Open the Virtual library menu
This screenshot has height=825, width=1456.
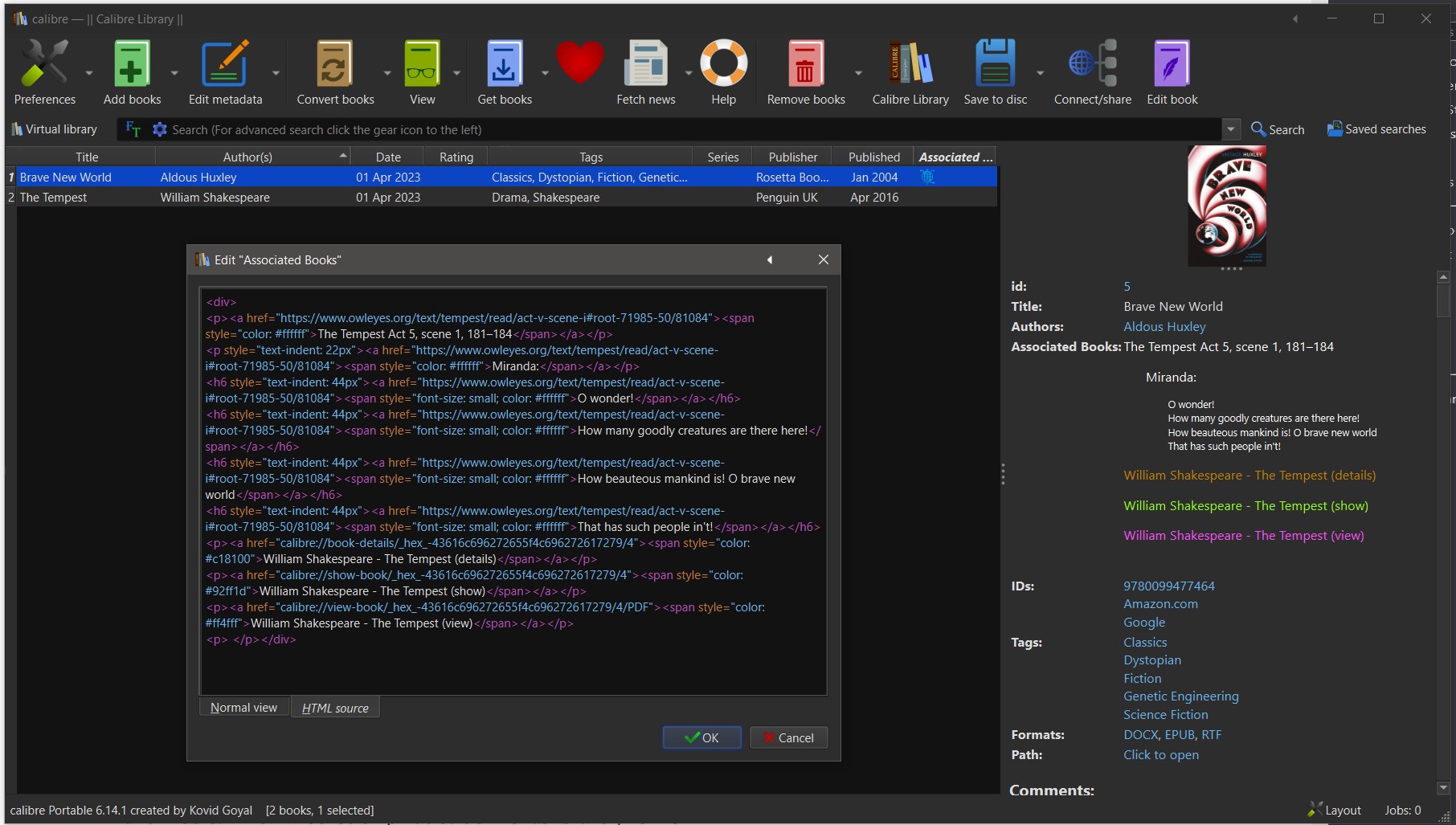(x=55, y=129)
